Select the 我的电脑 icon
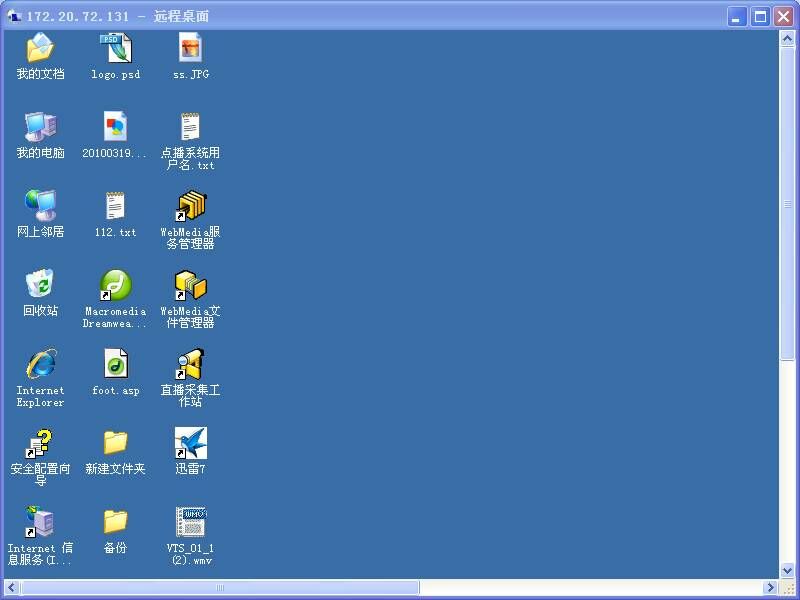The width and height of the screenshot is (800, 600). coord(40,127)
